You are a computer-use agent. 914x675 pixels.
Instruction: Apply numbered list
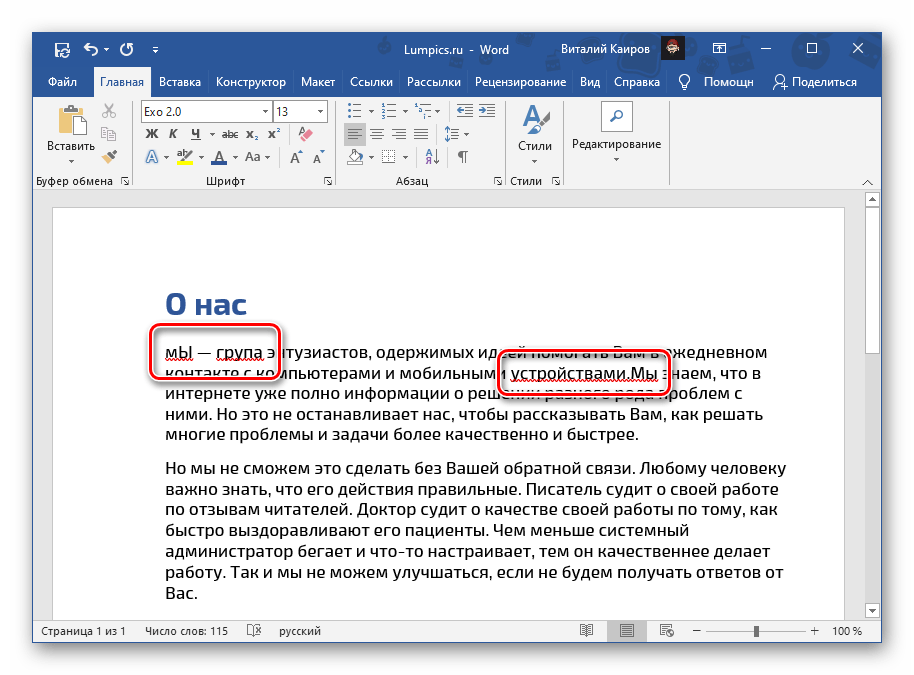389,111
